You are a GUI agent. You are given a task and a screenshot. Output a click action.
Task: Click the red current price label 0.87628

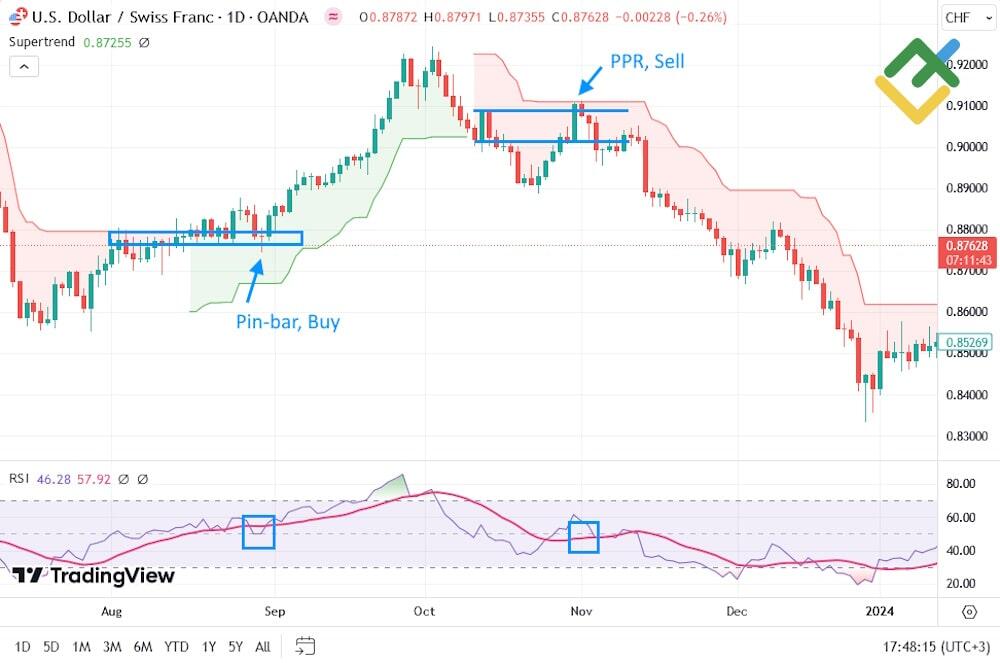click(966, 245)
